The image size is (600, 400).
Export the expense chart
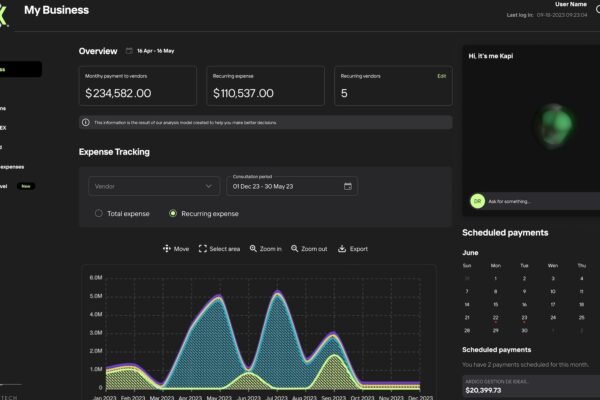pyautogui.click(x=353, y=249)
